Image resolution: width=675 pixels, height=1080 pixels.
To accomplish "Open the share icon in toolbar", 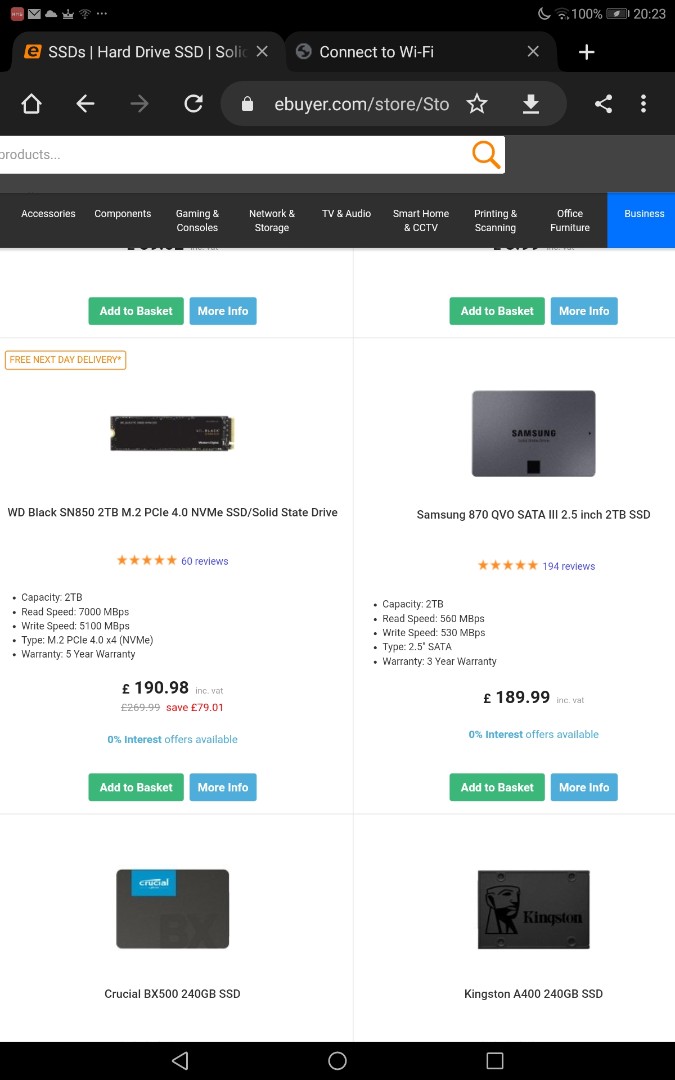I will 603,104.
